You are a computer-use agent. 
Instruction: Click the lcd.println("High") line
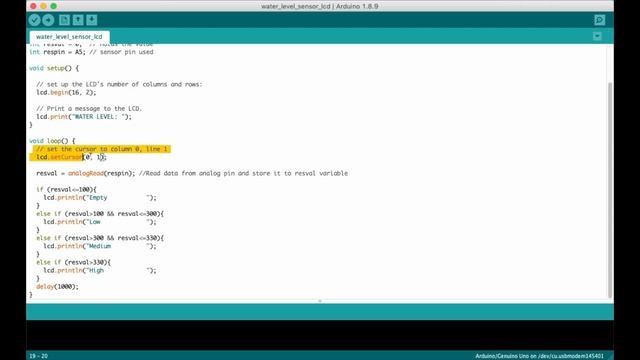coord(100,271)
